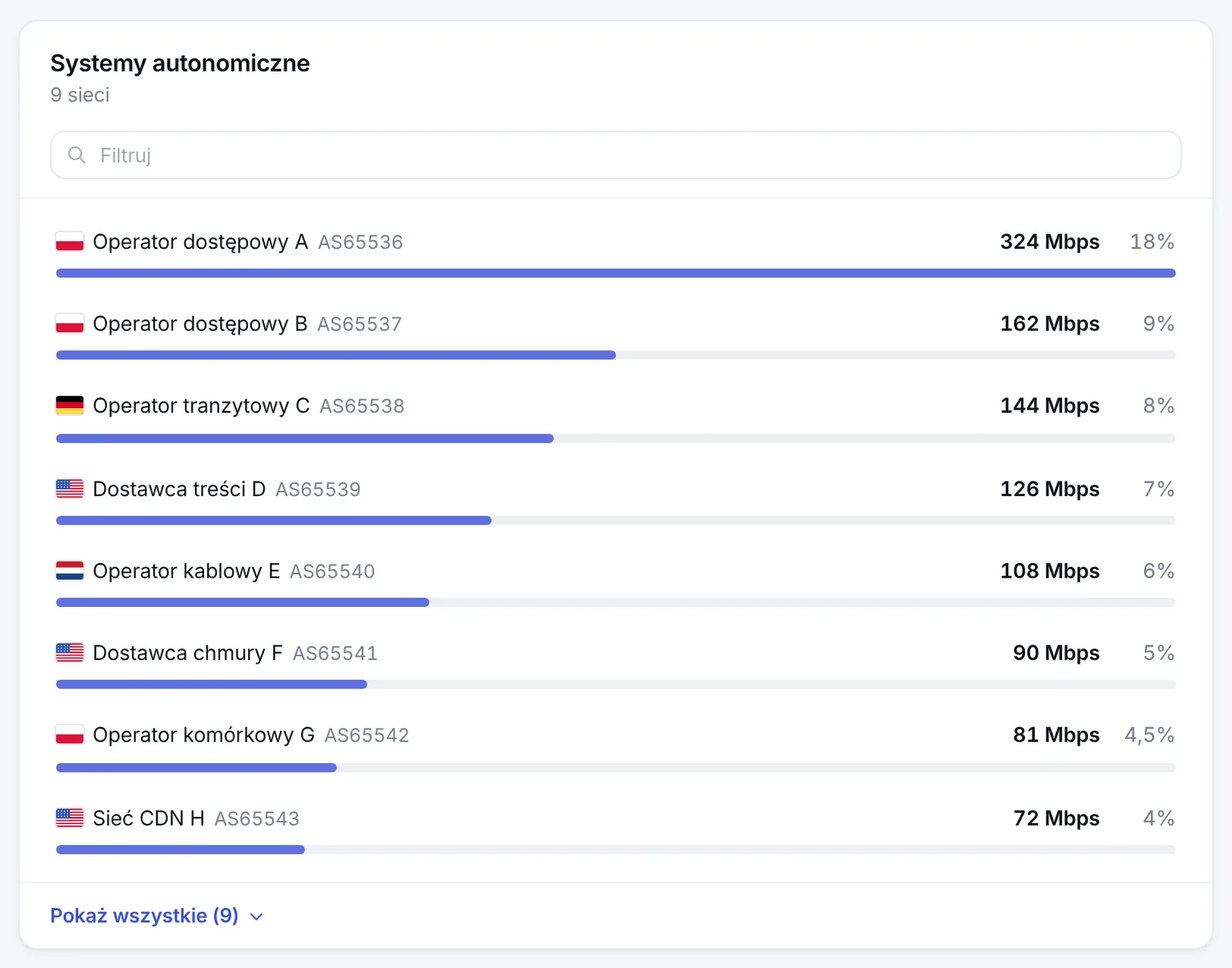This screenshot has width=1232, height=968.
Task: Click traffic bar of Operator komórkowy G
Action: [616, 768]
